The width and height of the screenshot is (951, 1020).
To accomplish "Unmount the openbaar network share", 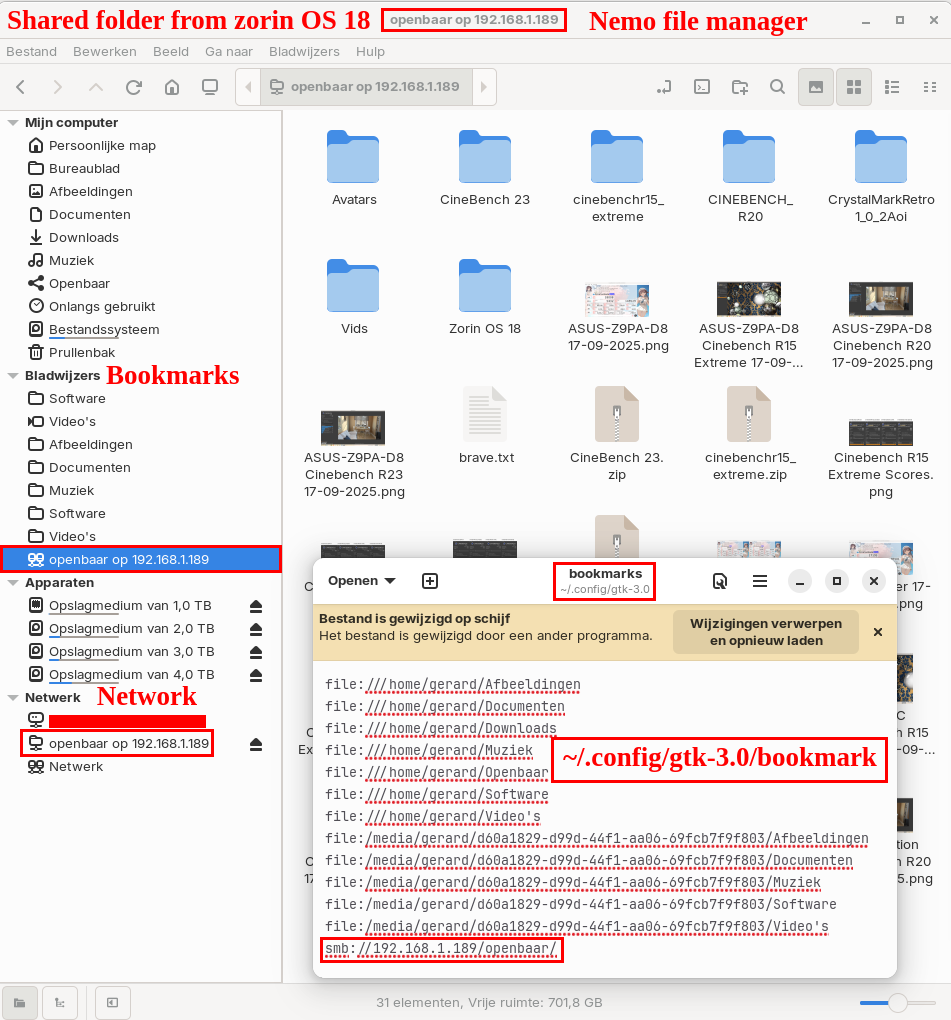I will (256, 744).
